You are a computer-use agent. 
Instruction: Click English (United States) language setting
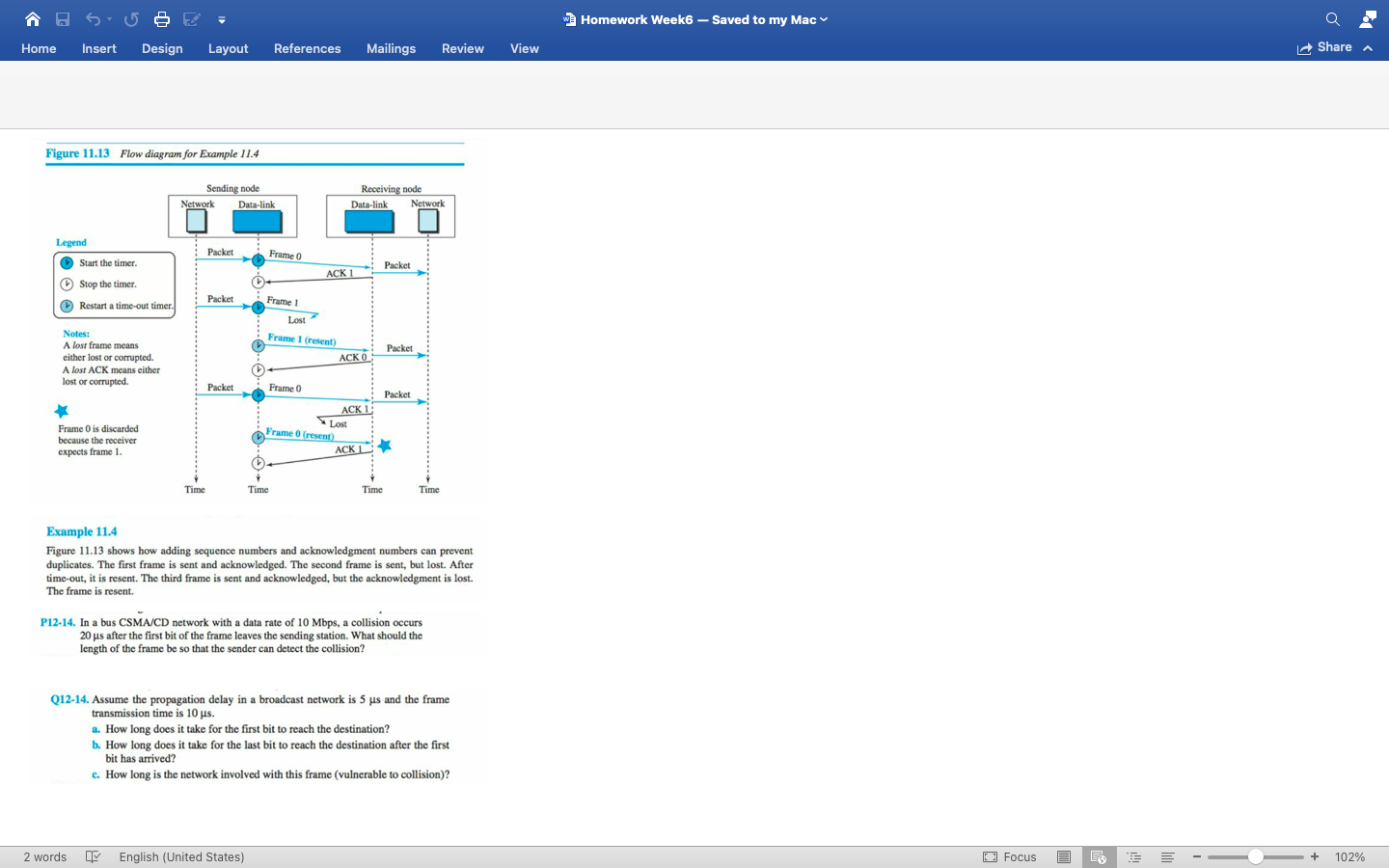click(x=180, y=856)
